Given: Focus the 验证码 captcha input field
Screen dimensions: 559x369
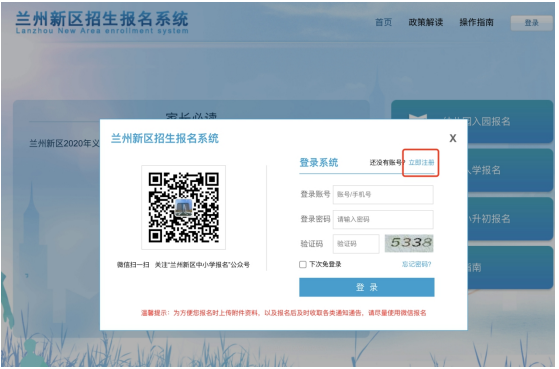Looking at the screenshot, I should (357, 244).
